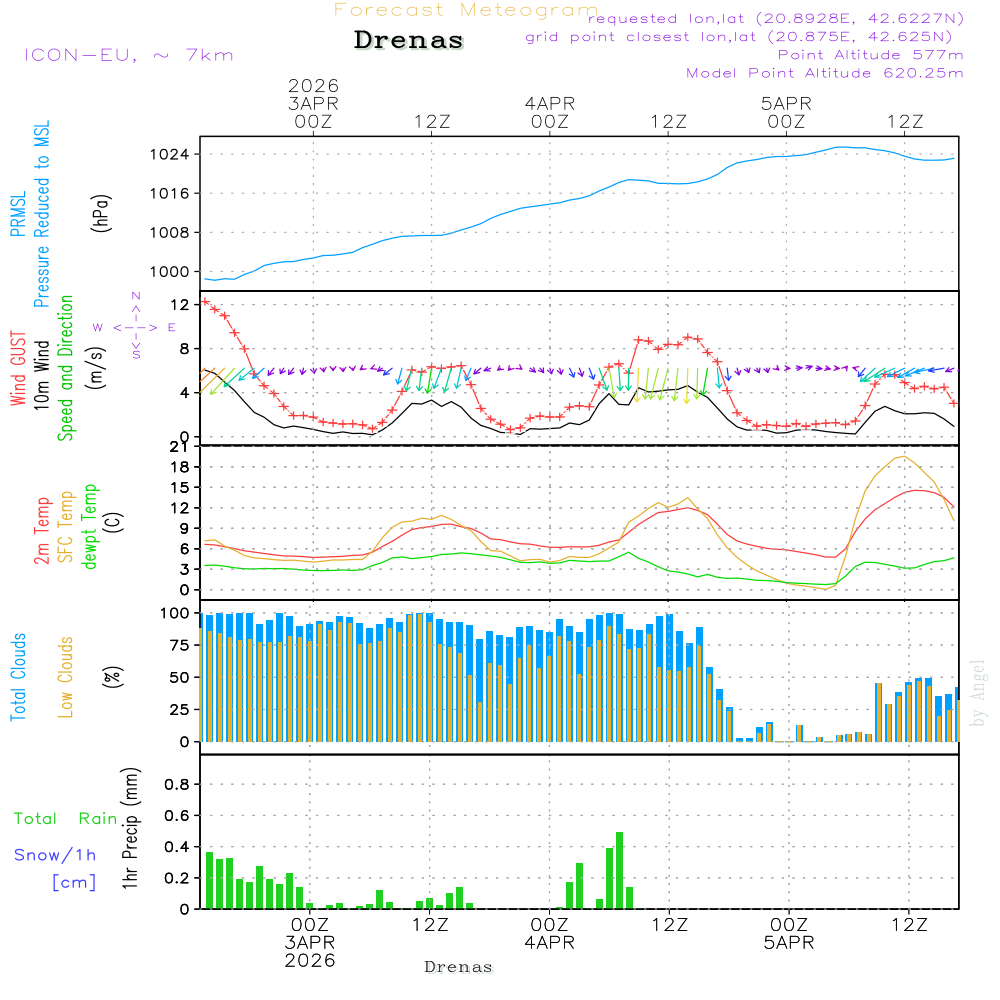Click the orange SFC Temp legend label

tap(66, 527)
